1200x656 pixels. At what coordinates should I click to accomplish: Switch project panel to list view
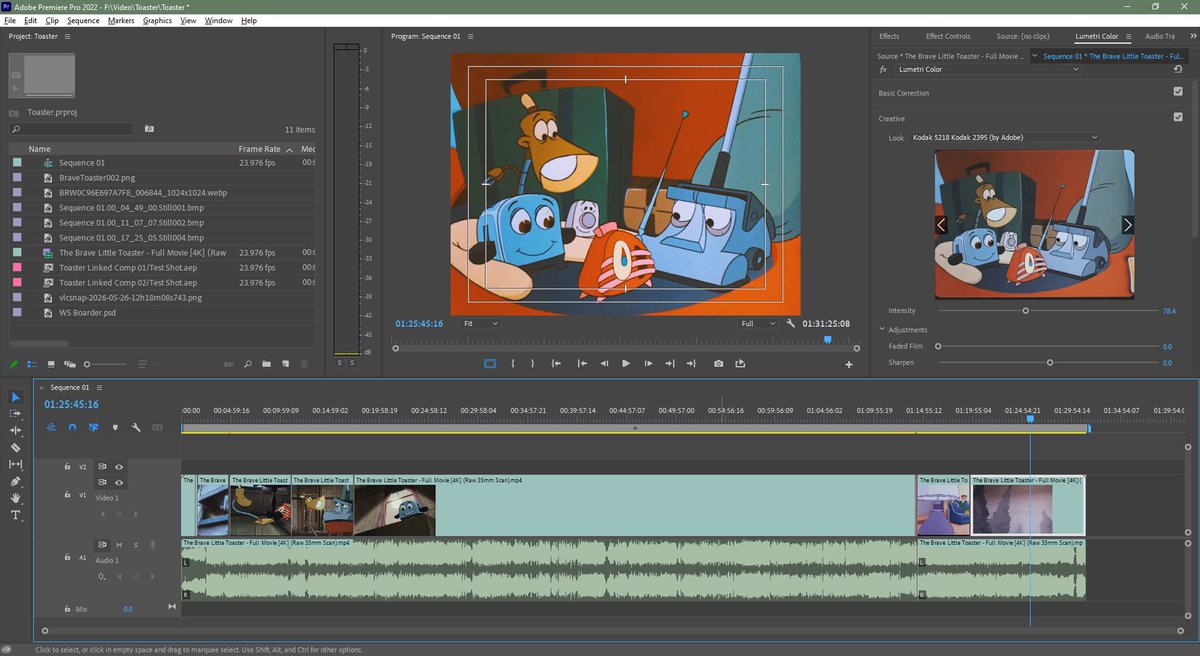pyautogui.click(x=32, y=364)
